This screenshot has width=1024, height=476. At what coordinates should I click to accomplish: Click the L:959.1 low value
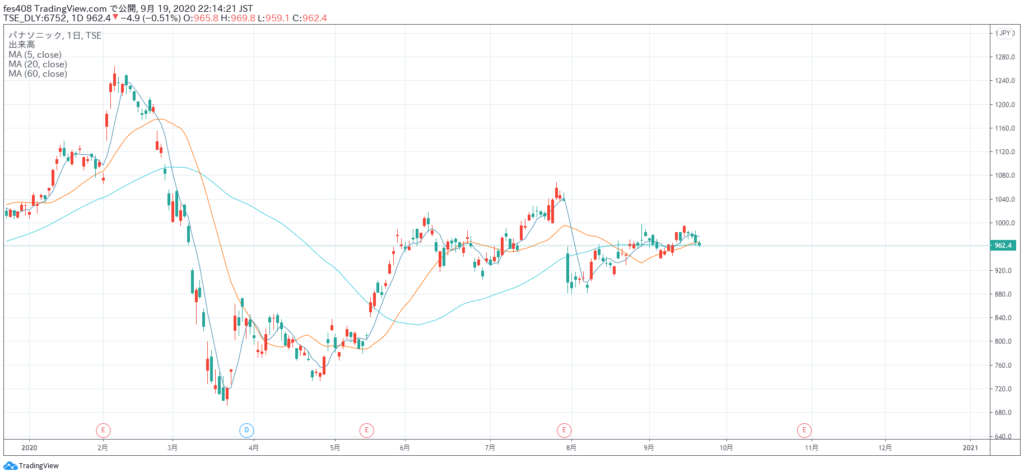[x=276, y=18]
